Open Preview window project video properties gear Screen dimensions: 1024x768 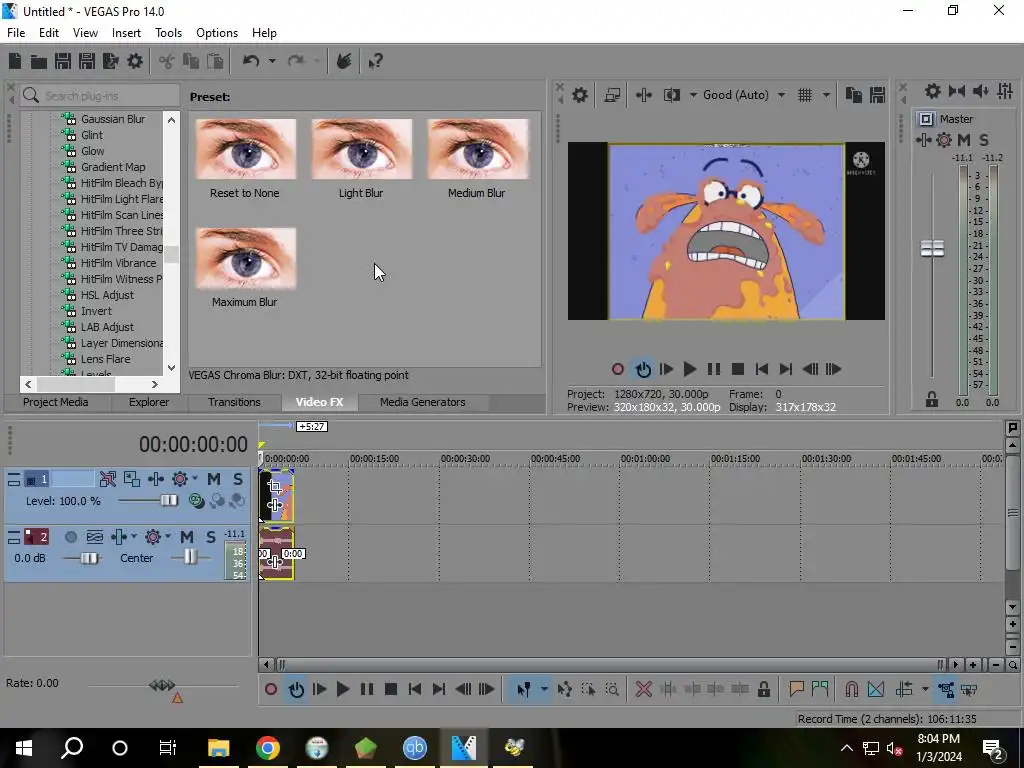pyautogui.click(x=579, y=95)
